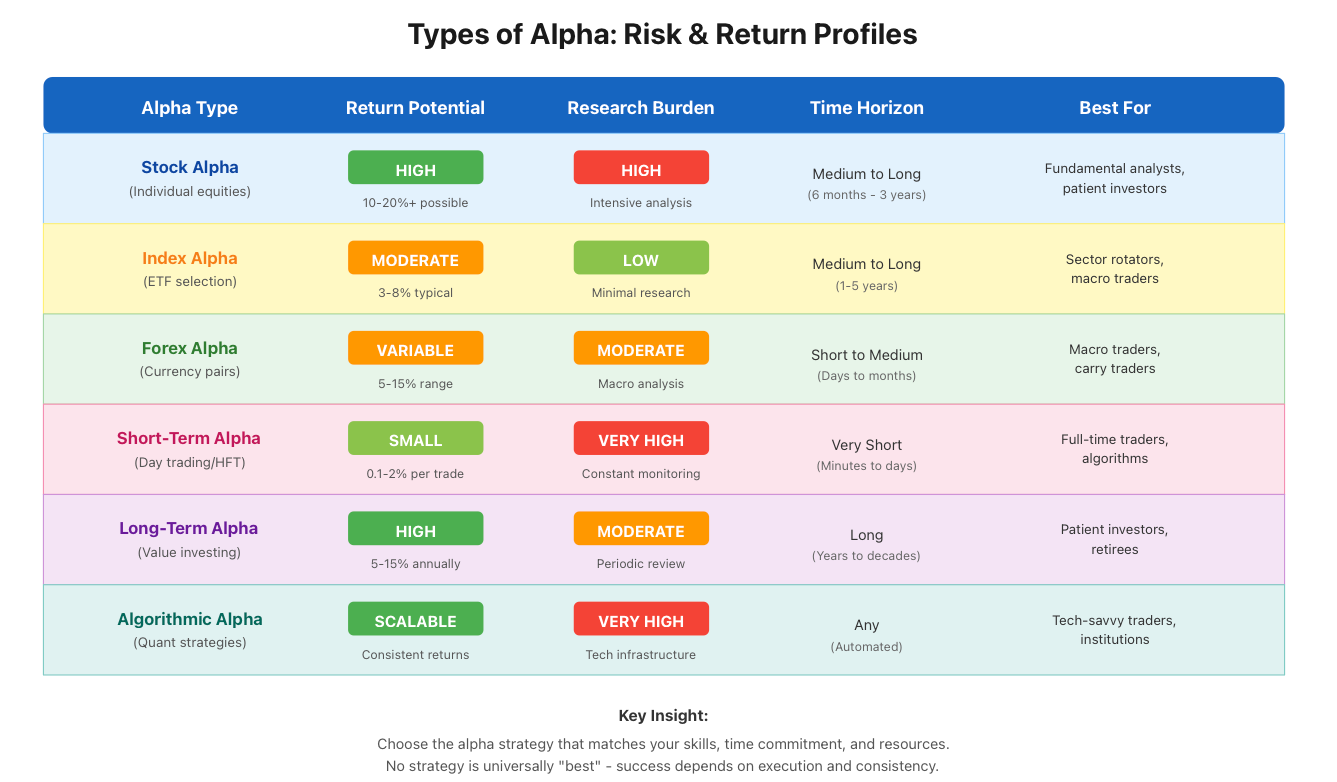Image resolution: width=1337 pixels, height=782 pixels.
Task: Select the orange MODERATE badge in Index Alpha row
Action: (x=415, y=258)
